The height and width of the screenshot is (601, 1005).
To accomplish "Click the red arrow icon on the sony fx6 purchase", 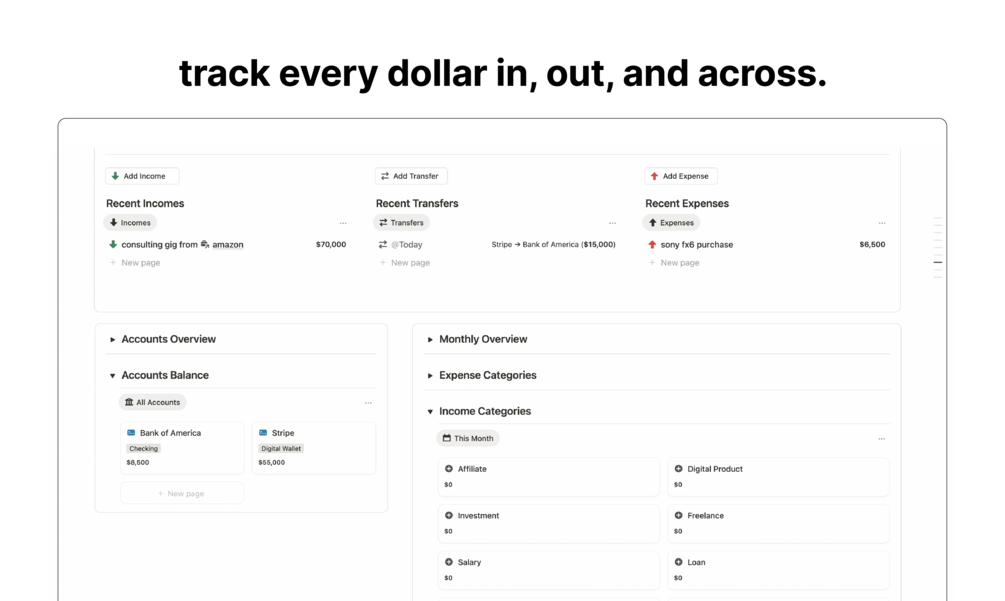I will tap(652, 244).
